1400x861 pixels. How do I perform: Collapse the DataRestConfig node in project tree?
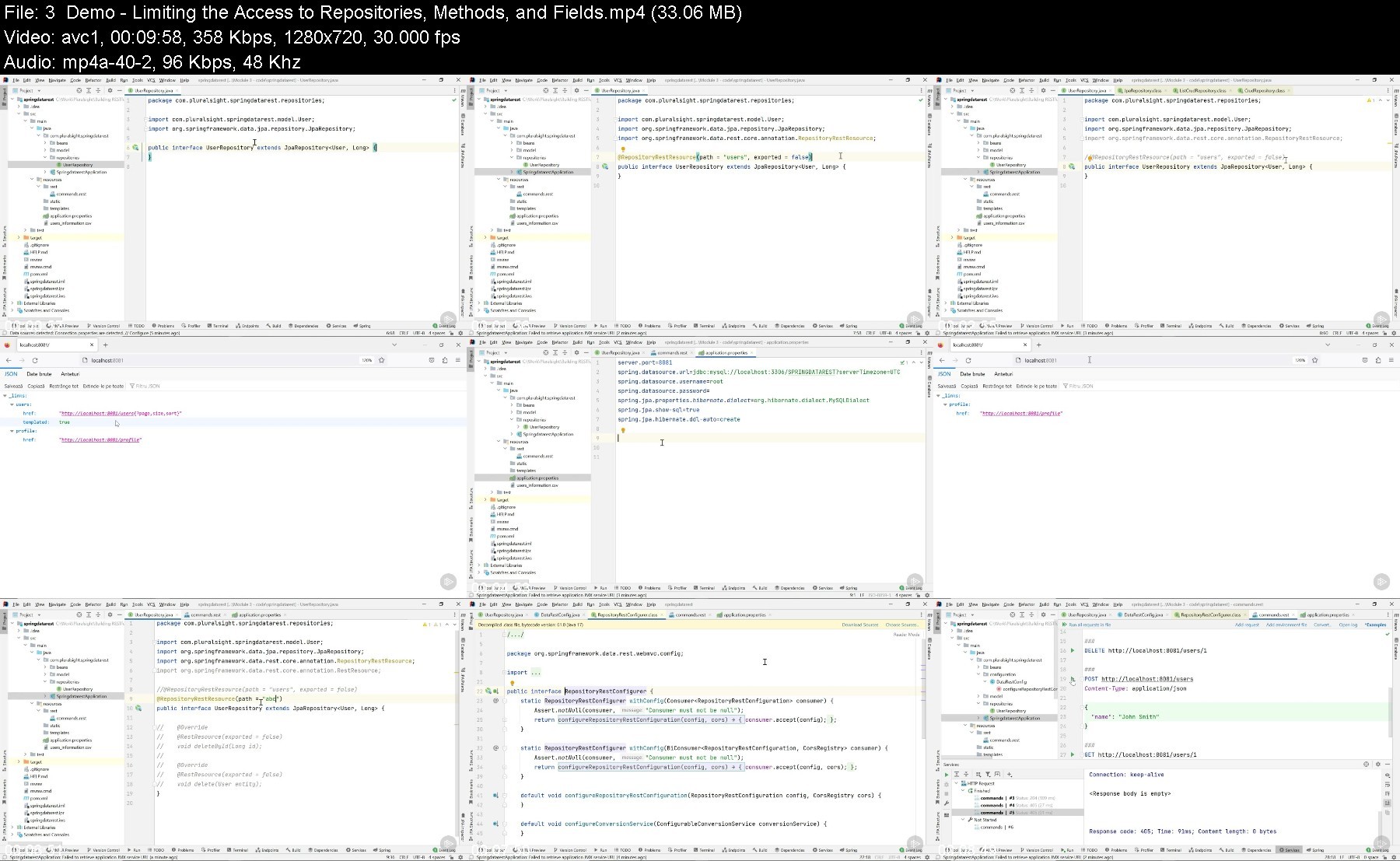tap(985, 682)
